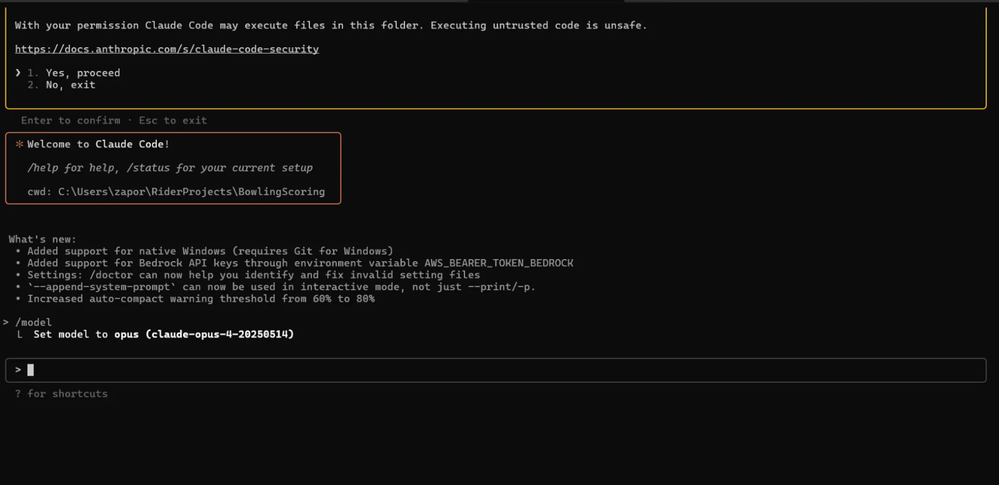Click the 'What's new:' heading
Screen dimensions: 999x485
point(43,239)
